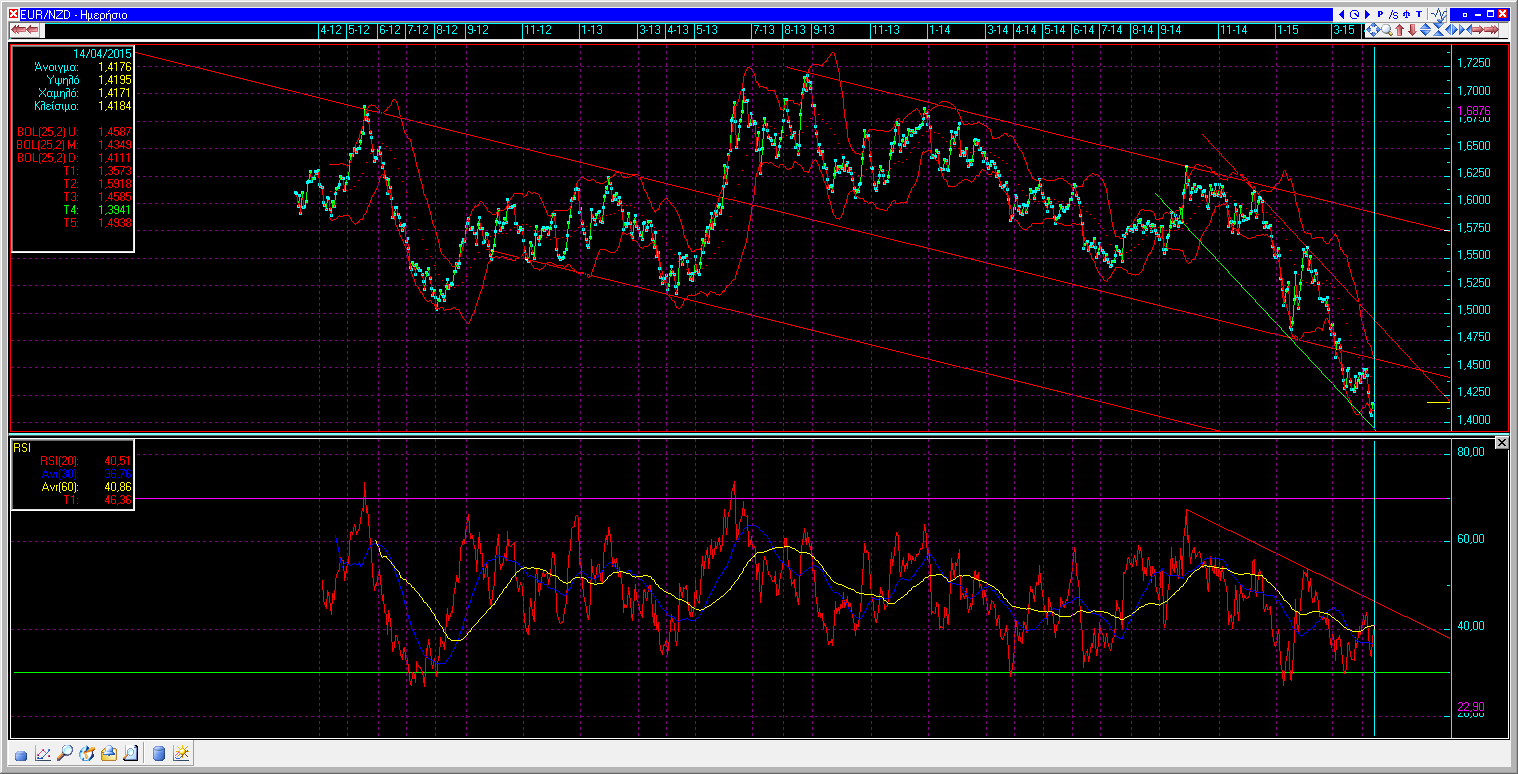
Task: Click the four-way pan arrows icon
Action: [1373, 30]
